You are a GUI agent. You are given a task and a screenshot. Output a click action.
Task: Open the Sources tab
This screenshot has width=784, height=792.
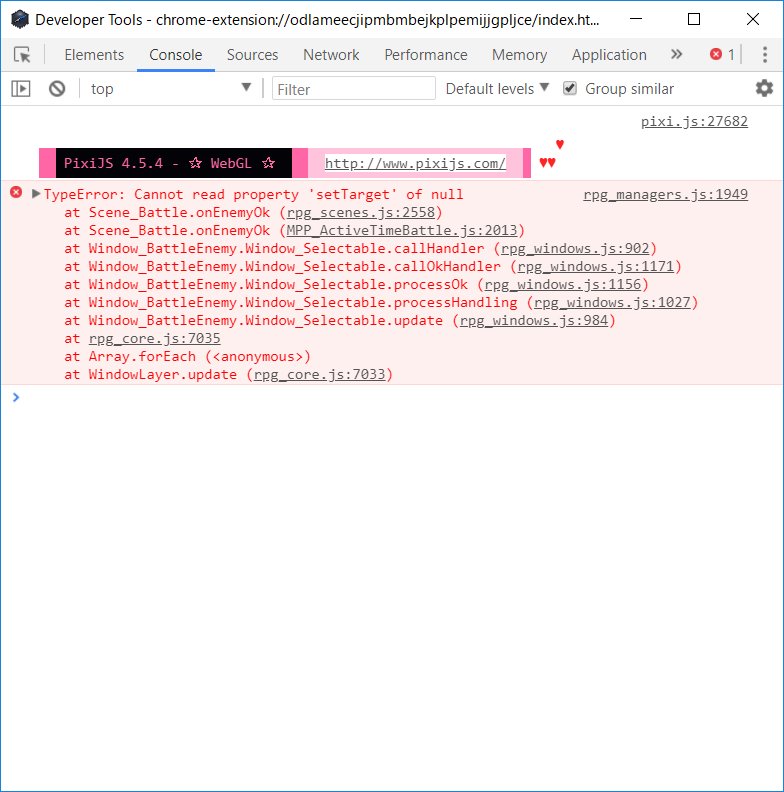tap(253, 55)
